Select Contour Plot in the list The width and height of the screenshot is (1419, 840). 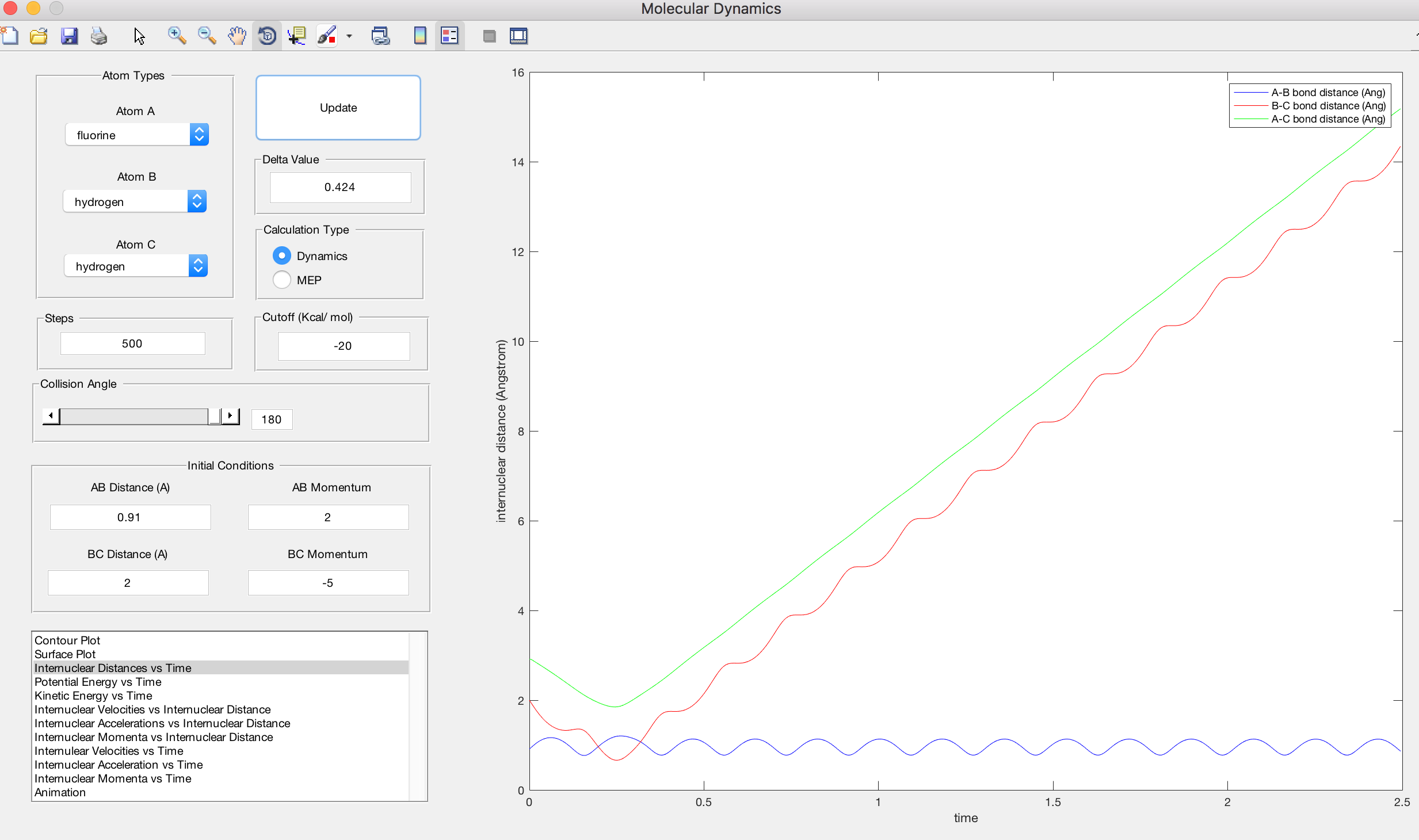point(67,640)
